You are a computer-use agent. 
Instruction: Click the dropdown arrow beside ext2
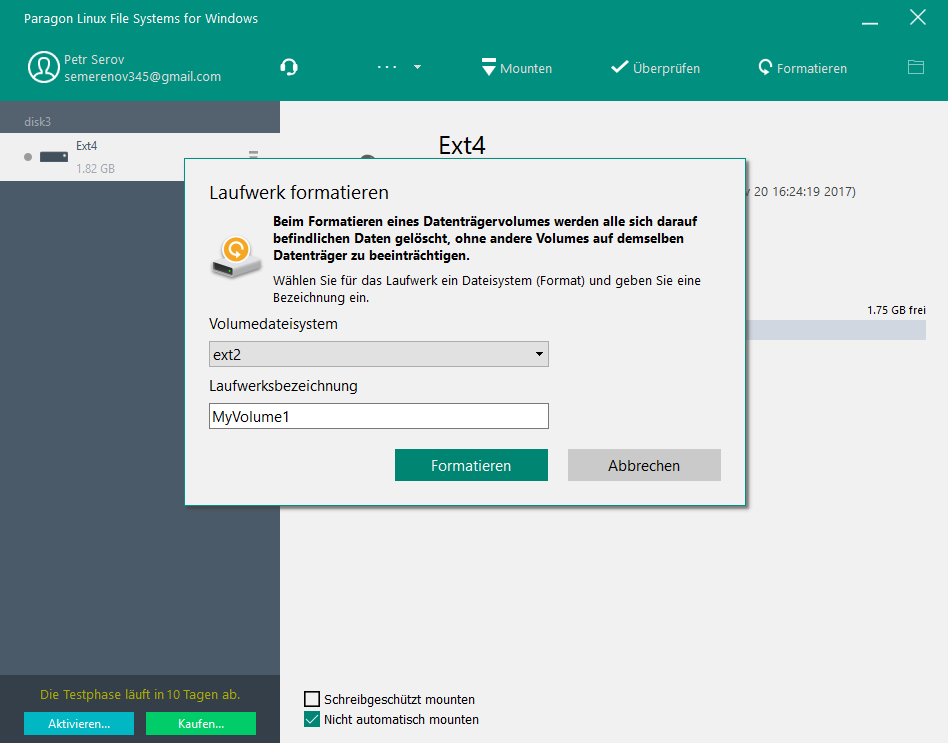pyautogui.click(x=539, y=354)
